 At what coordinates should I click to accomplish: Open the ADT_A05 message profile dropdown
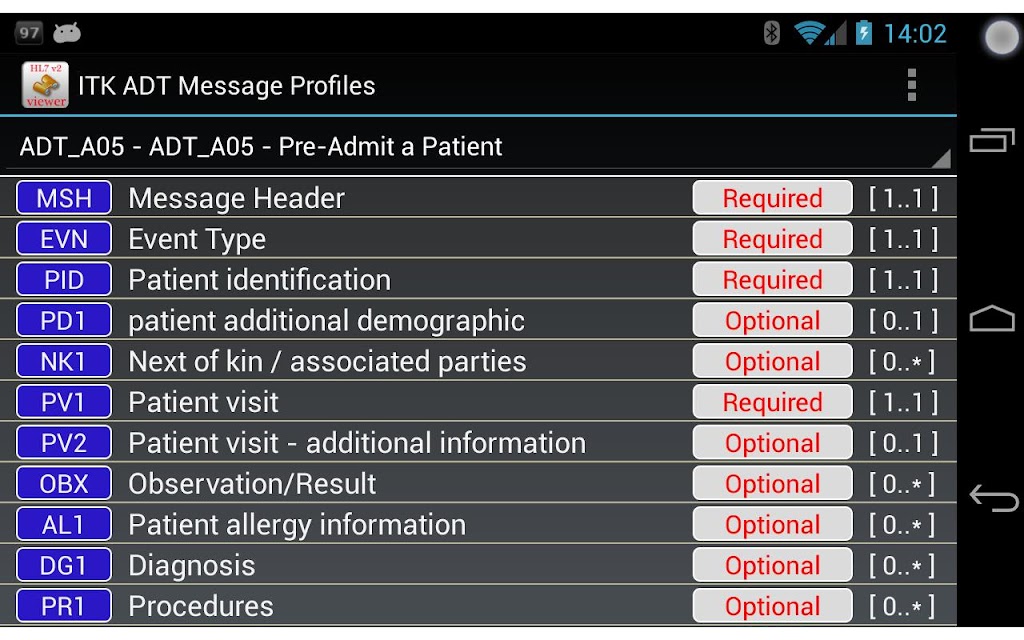478,147
